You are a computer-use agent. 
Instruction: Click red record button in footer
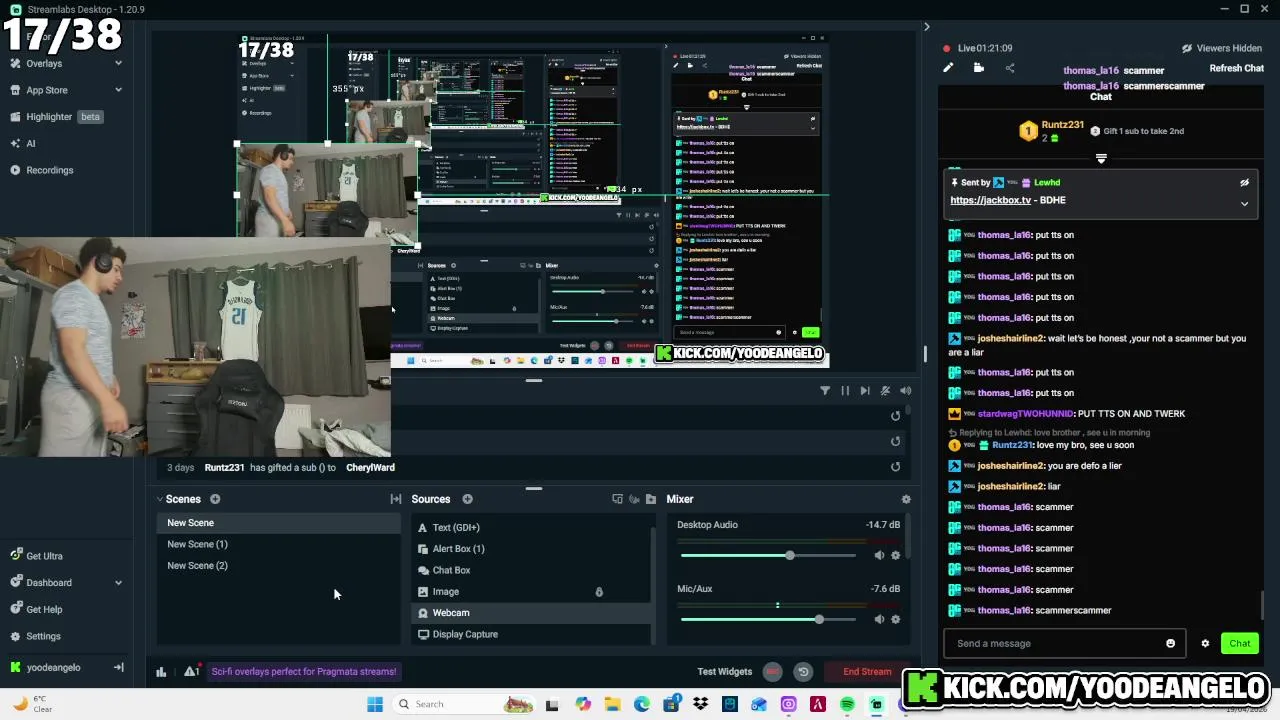coord(772,672)
